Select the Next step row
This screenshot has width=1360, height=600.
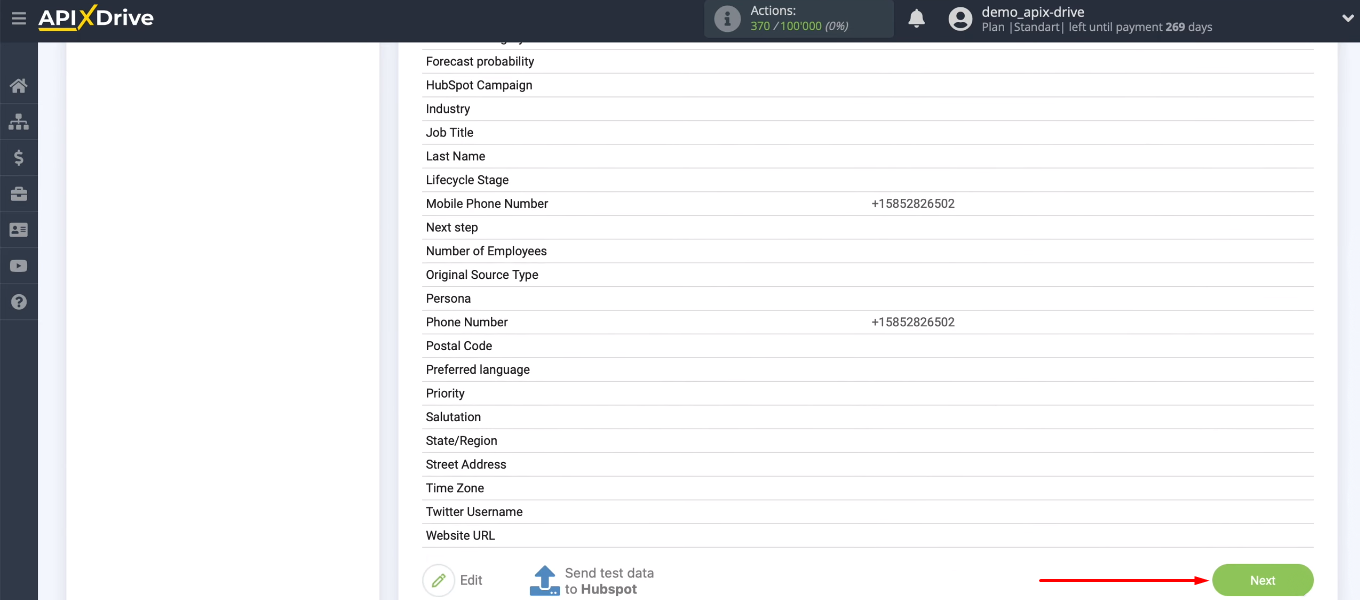tap(868, 228)
